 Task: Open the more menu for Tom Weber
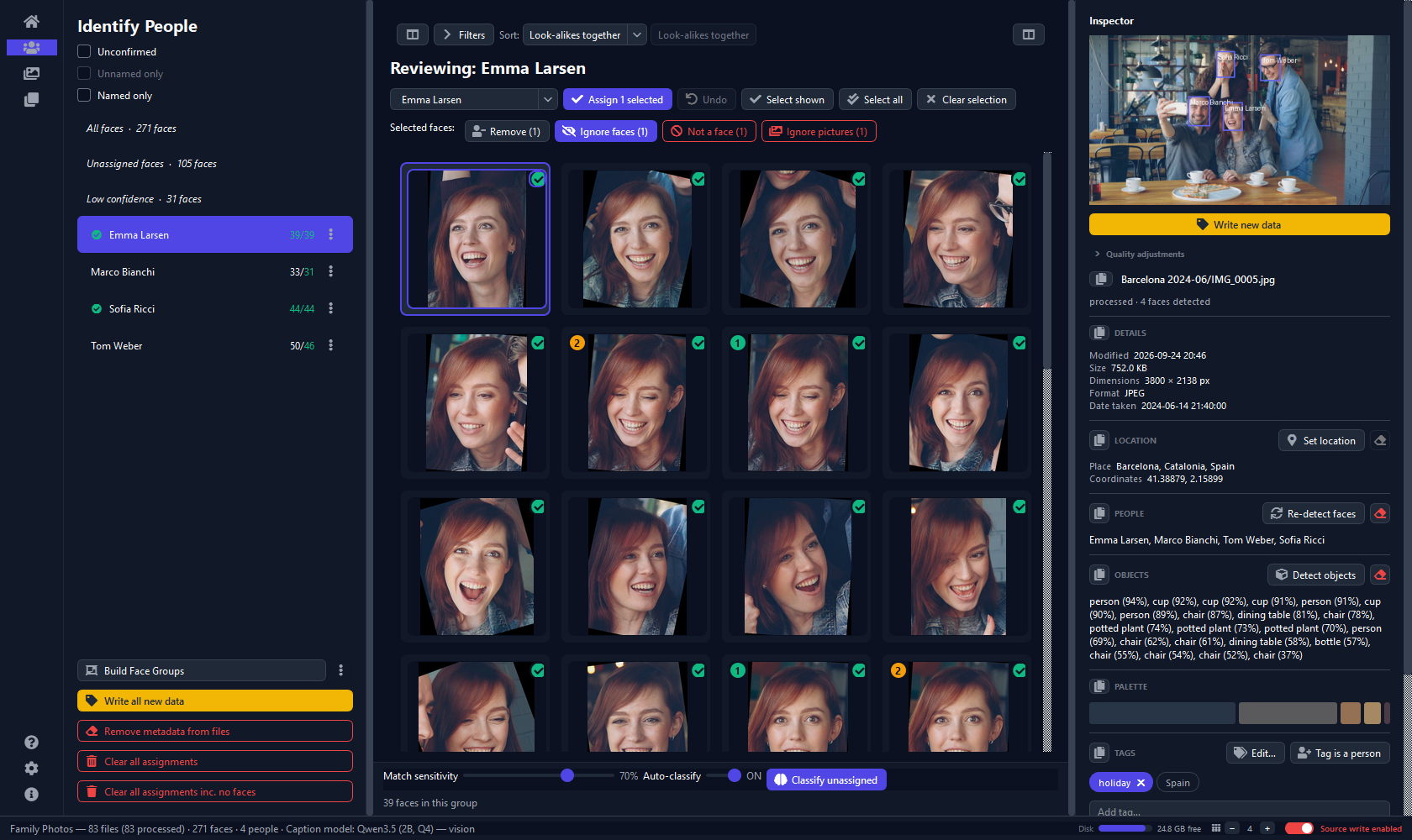[331, 345]
